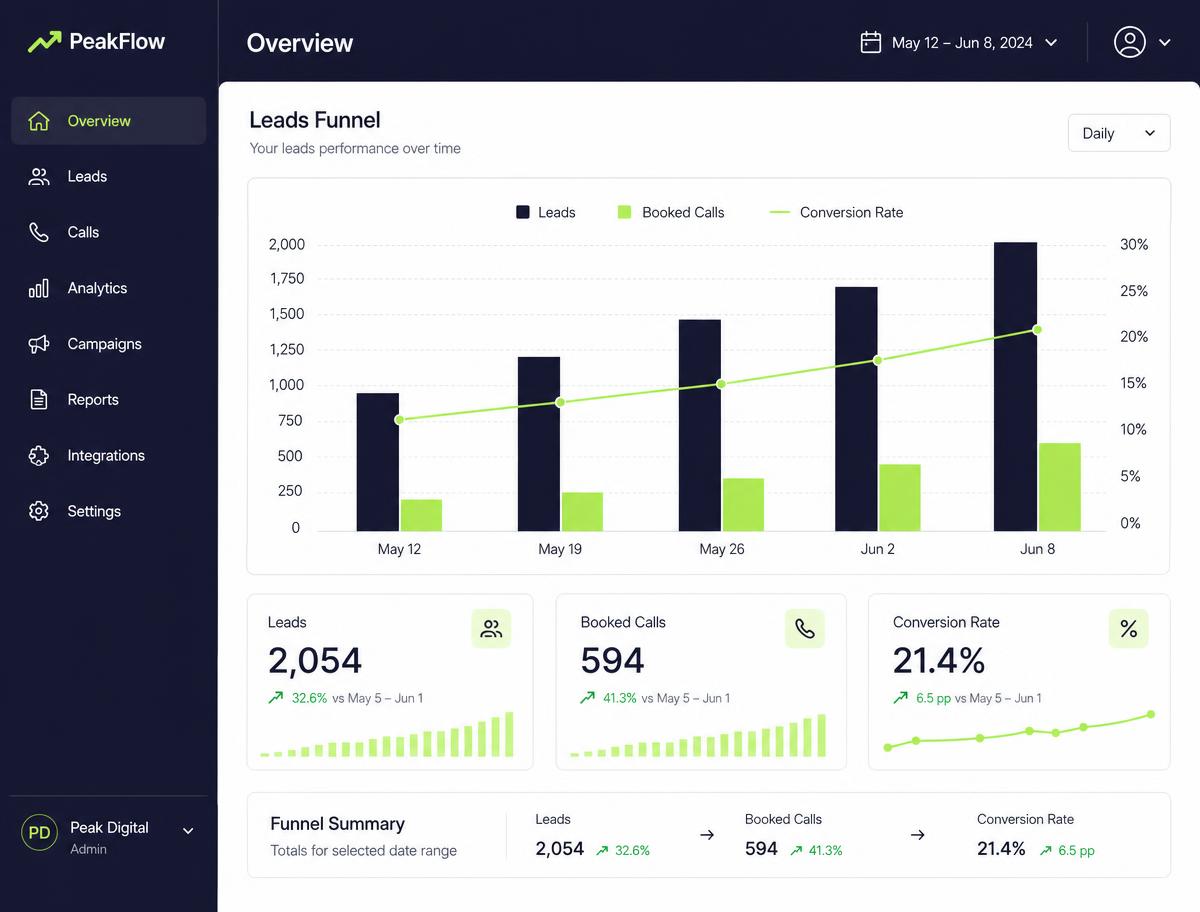The width and height of the screenshot is (1200, 912).
Task: Click the 2,054 value on Leads card
Action: (315, 661)
